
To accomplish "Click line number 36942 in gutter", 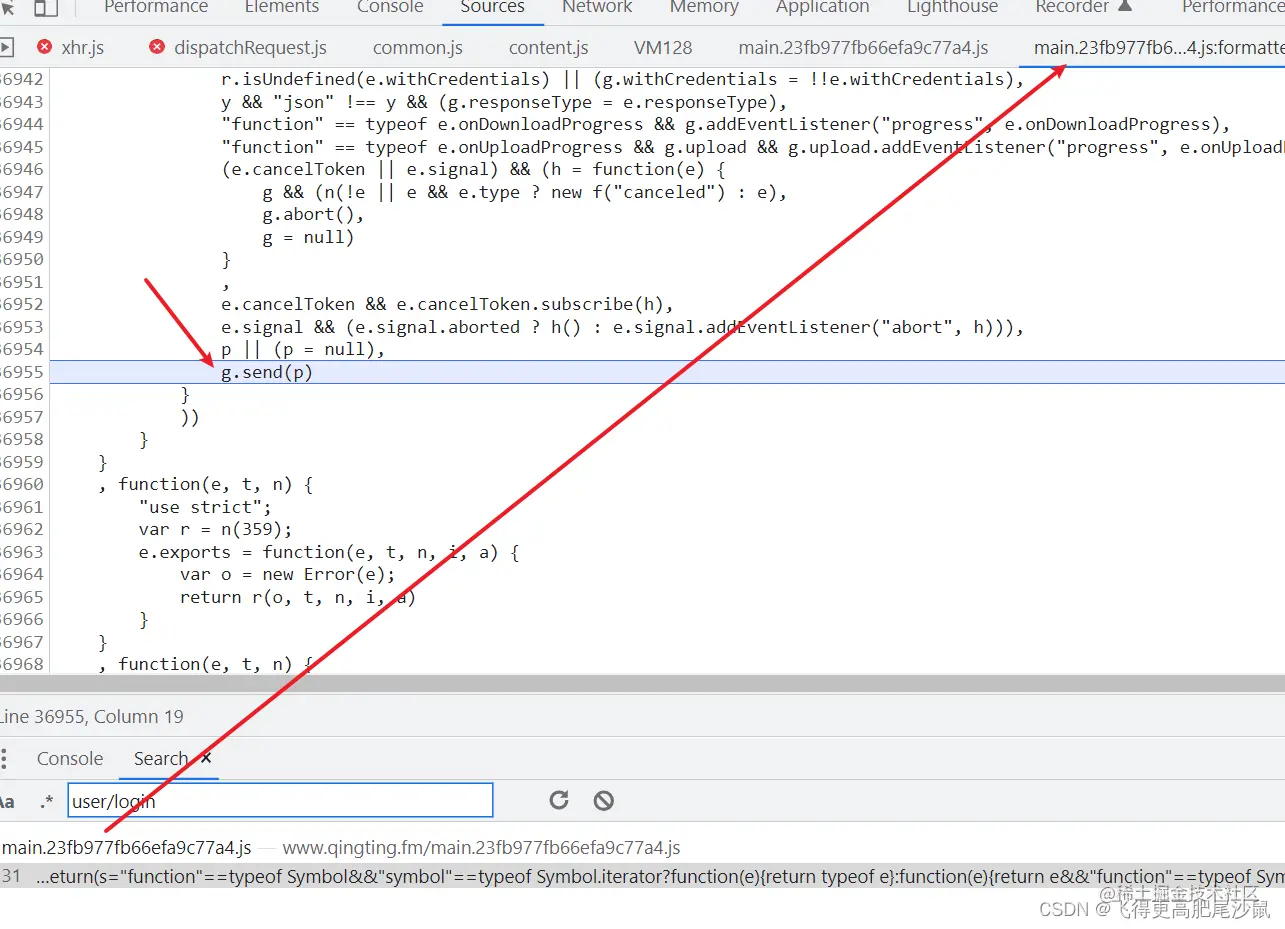I will [22, 79].
